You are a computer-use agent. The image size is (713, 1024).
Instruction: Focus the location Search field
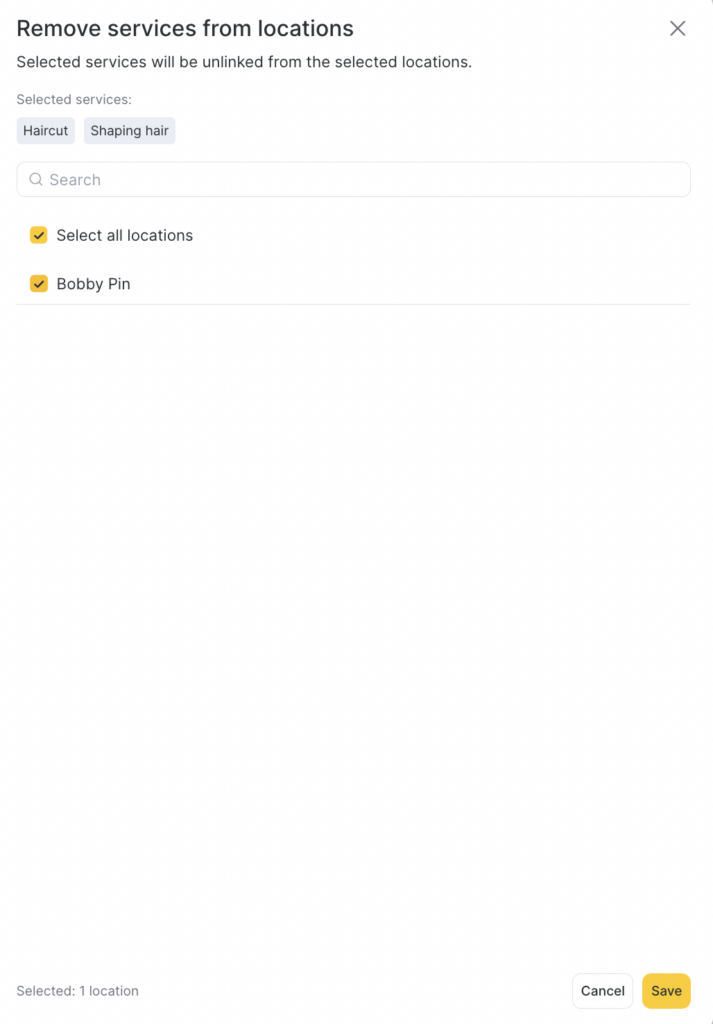pyautogui.click(x=353, y=180)
